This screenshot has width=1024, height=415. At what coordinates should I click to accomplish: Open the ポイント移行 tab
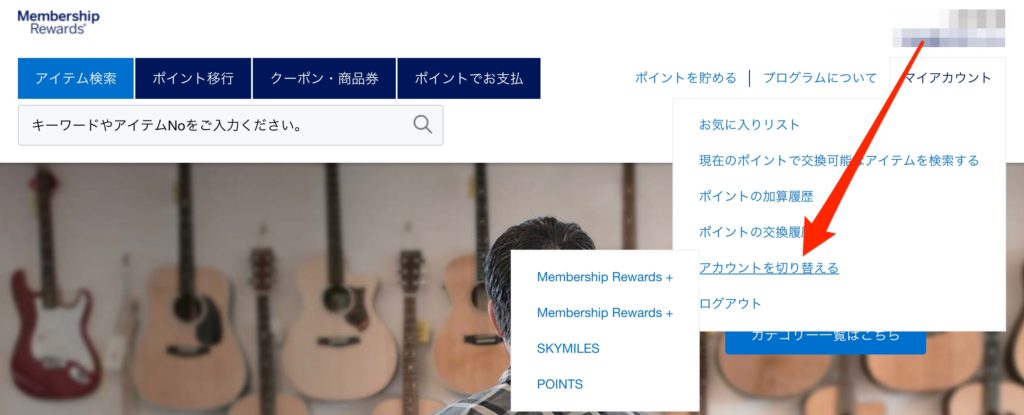[x=193, y=78]
